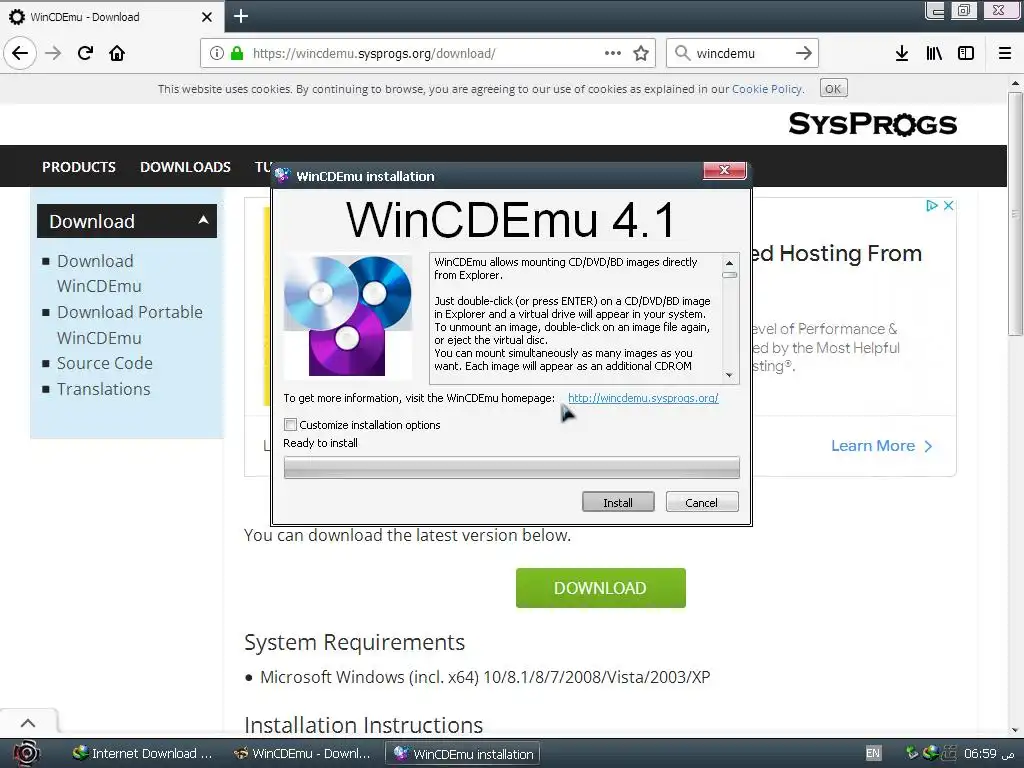Screen dimensions: 1024x768
Task: Reload the WinCDEmu download page
Action: (85, 53)
